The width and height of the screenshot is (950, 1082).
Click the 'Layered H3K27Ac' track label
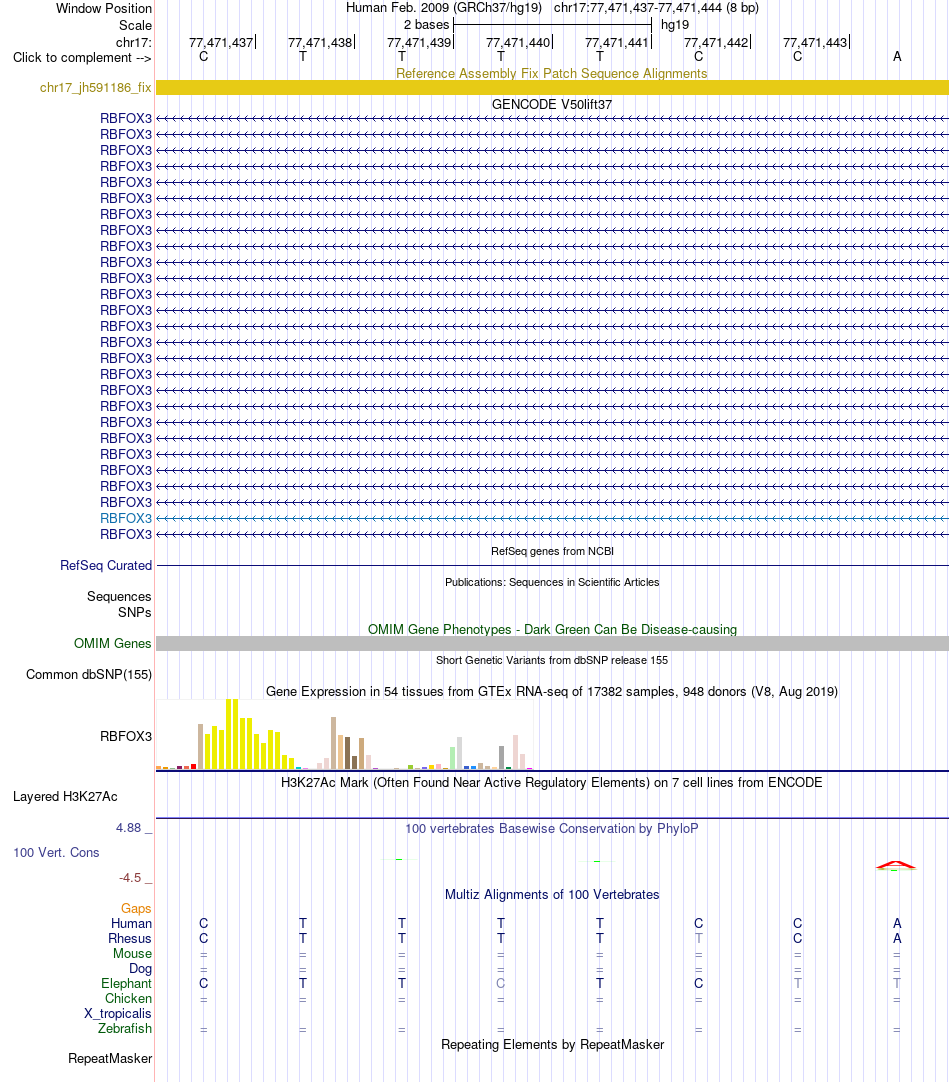click(x=65, y=796)
